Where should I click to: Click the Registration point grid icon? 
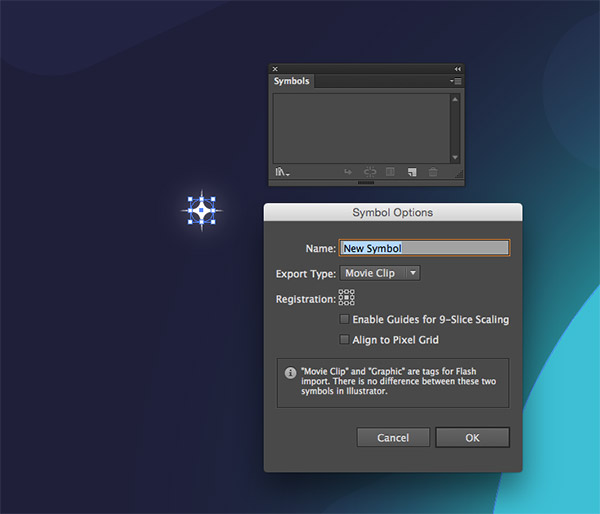pyautogui.click(x=347, y=297)
